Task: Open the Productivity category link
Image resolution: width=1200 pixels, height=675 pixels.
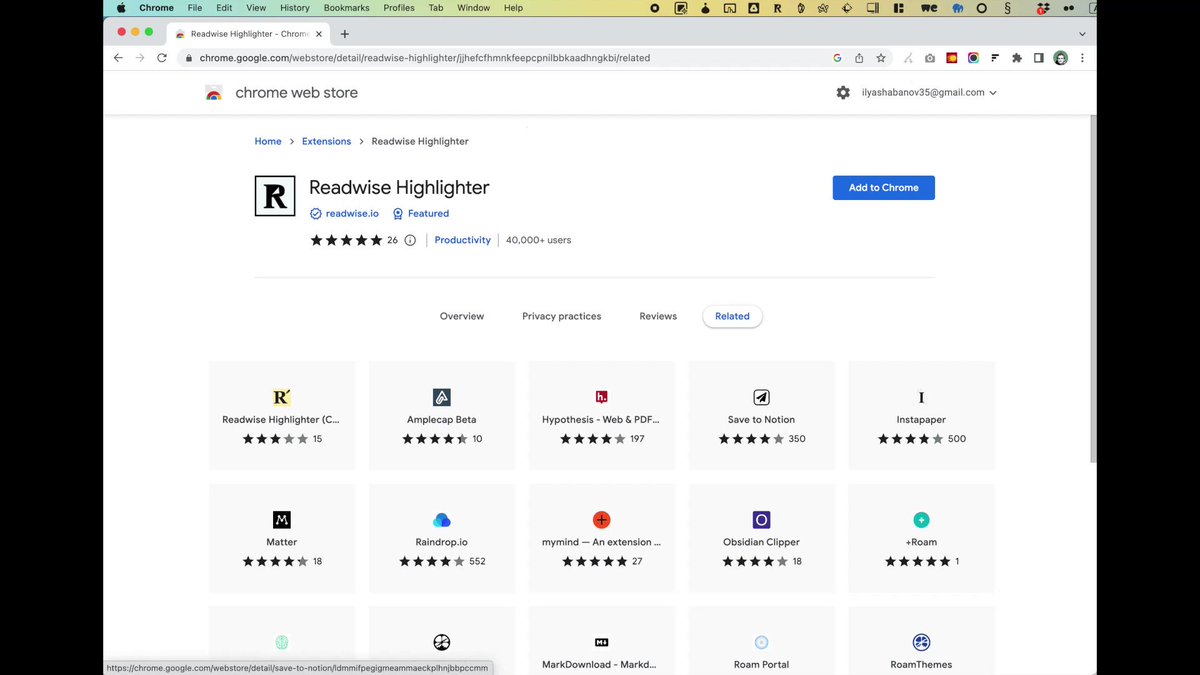Action: click(463, 240)
